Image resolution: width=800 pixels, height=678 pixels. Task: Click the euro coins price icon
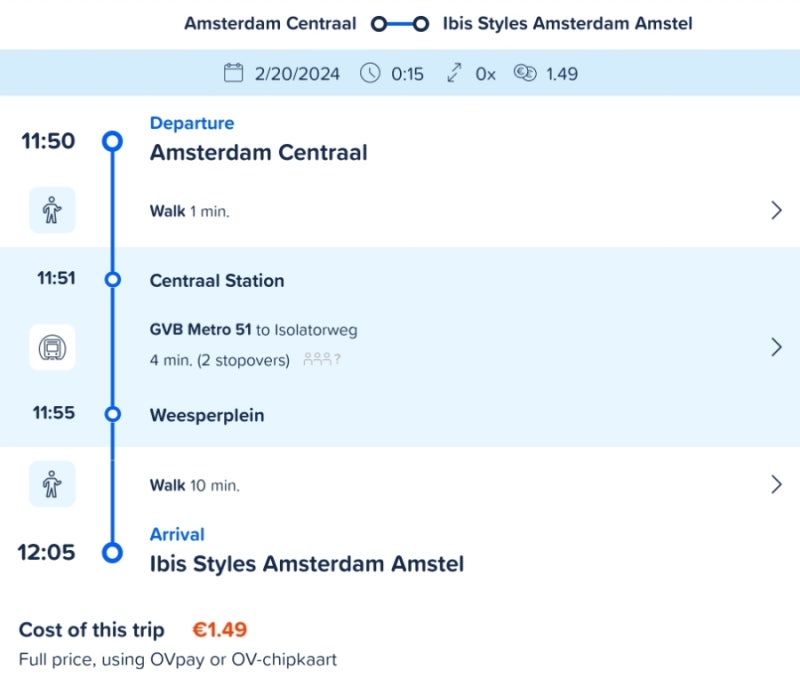[525, 73]
